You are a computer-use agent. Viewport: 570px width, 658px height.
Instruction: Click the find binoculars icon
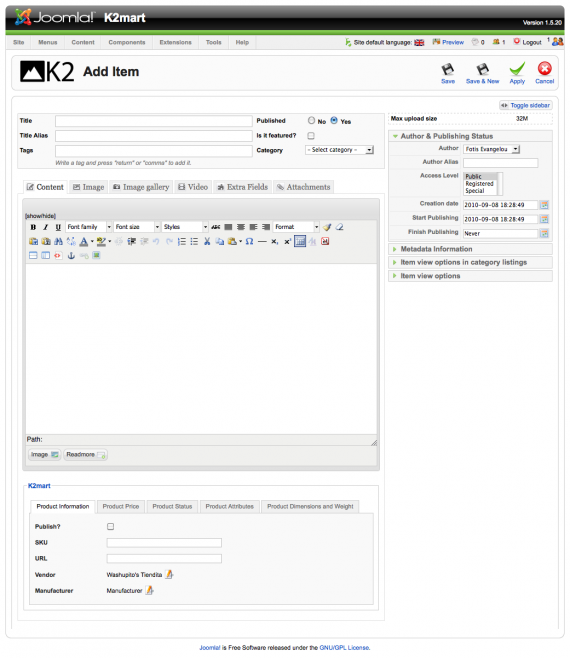[x=58, y=241]
